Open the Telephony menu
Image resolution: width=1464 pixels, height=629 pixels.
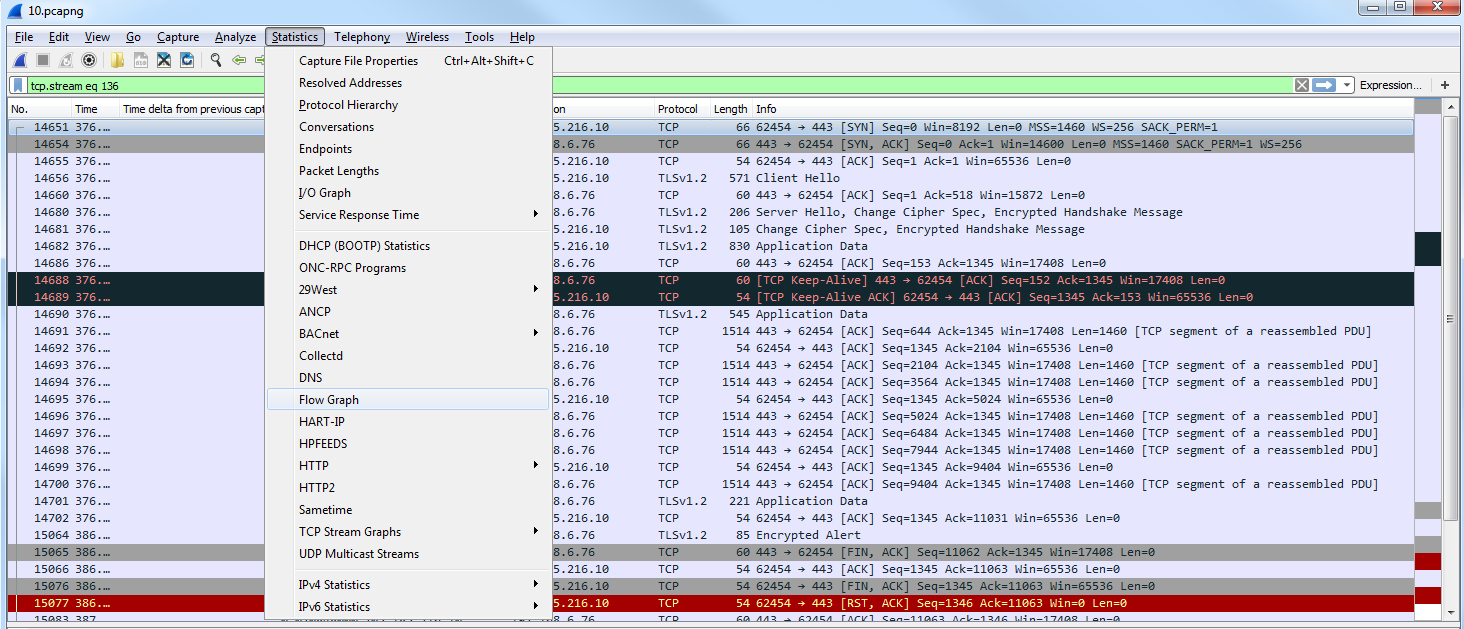pyautogui.click(x=362, y=37)
